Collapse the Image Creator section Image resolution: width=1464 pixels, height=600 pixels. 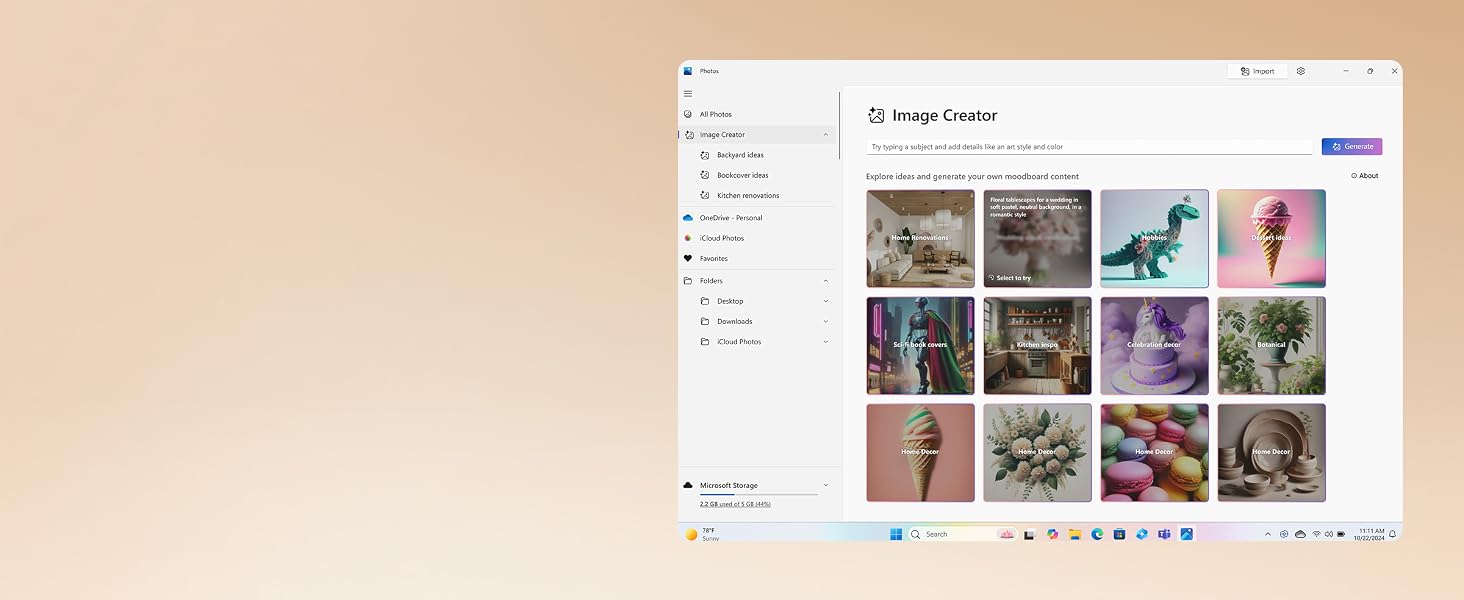826,134
